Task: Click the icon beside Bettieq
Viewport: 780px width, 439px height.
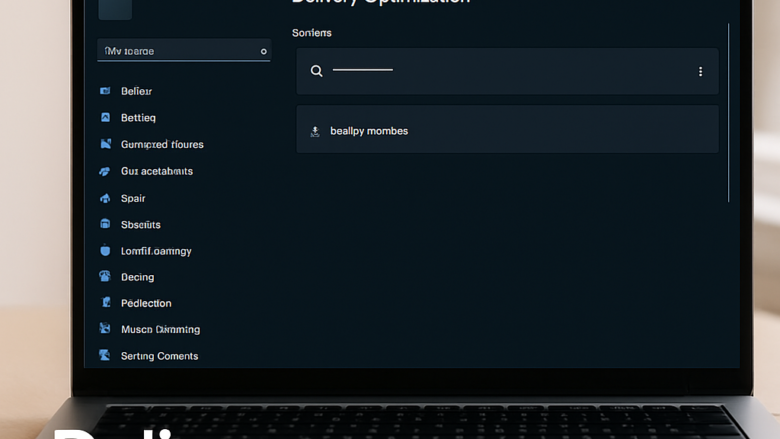Action: (105, 117)
